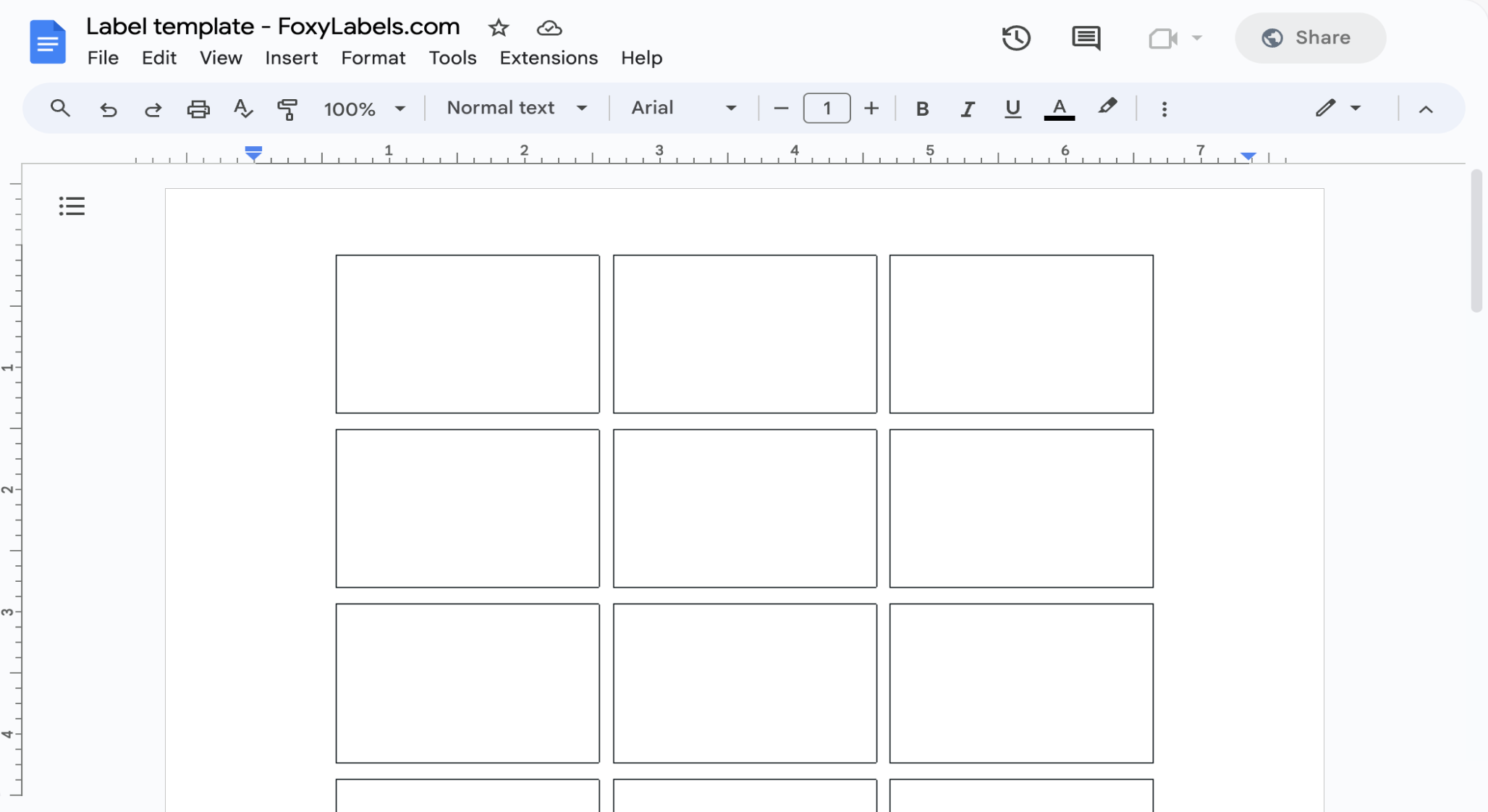Run spelling and grammar check
Image resolution: width=1488 pixels, height=812 pixels.
click(x=243, y=109)
